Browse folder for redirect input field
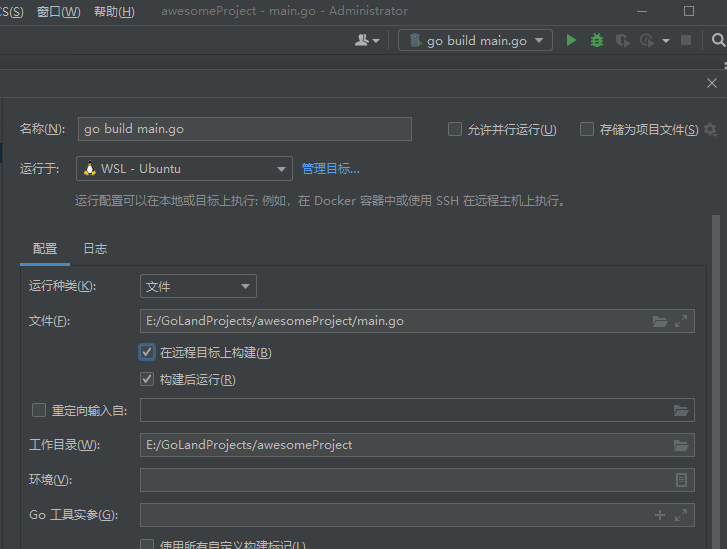727x549 pixels. (681, 410)
